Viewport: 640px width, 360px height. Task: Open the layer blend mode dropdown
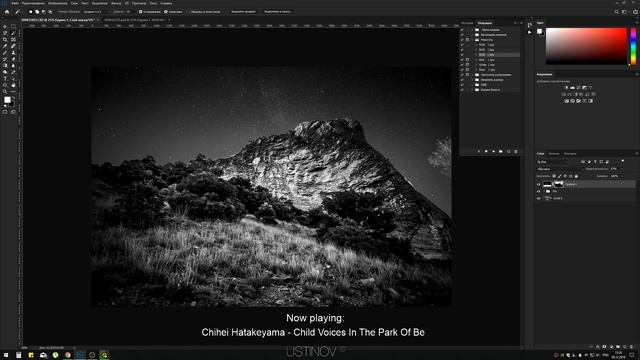559,169
